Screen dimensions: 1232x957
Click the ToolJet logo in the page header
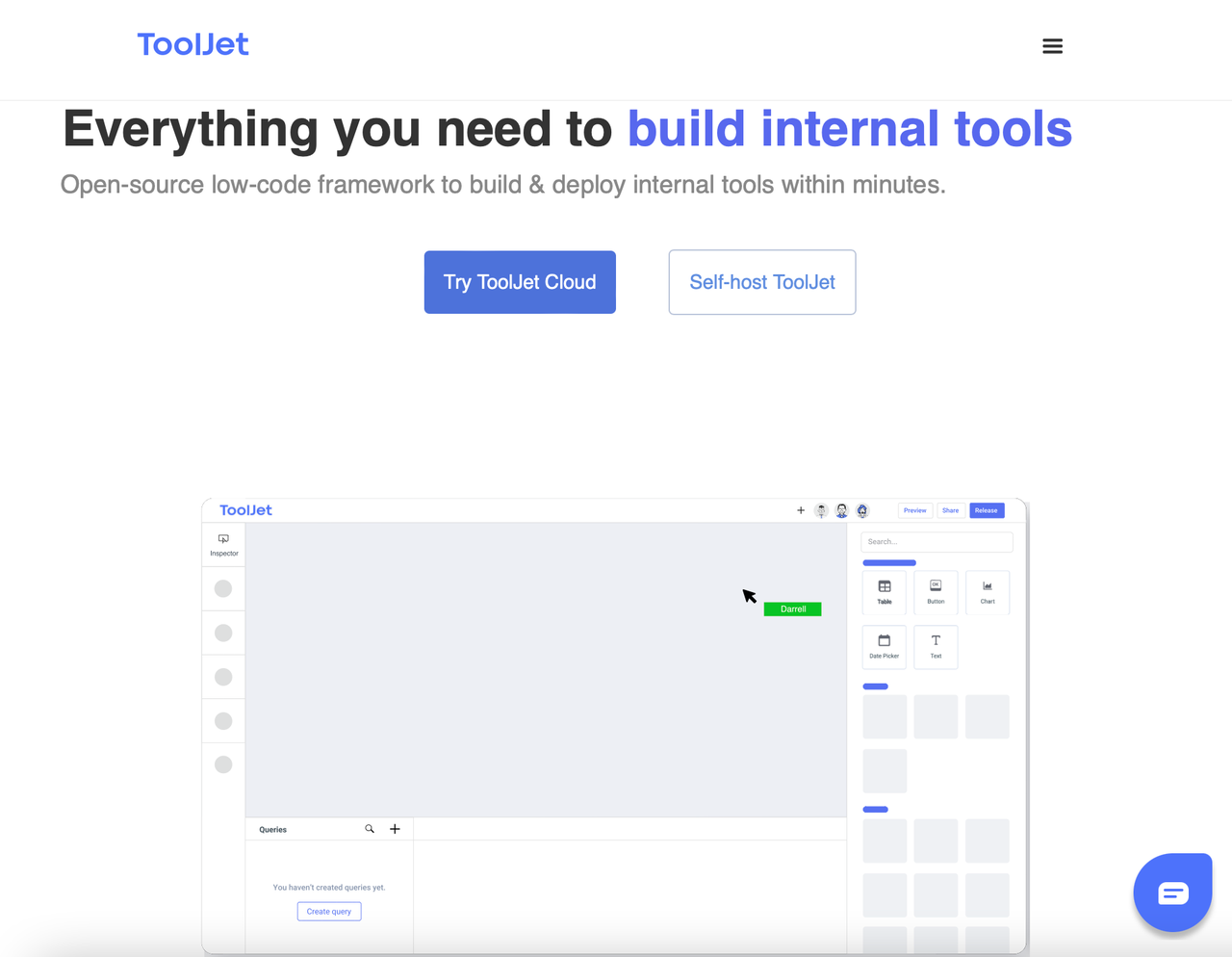[x=192, y=44]
